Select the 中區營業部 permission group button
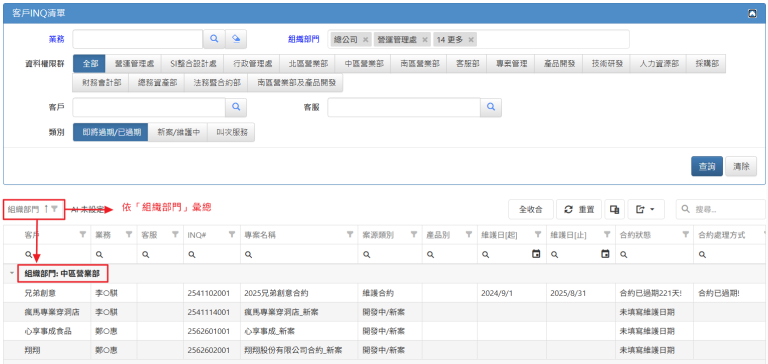 coord(363,64)
